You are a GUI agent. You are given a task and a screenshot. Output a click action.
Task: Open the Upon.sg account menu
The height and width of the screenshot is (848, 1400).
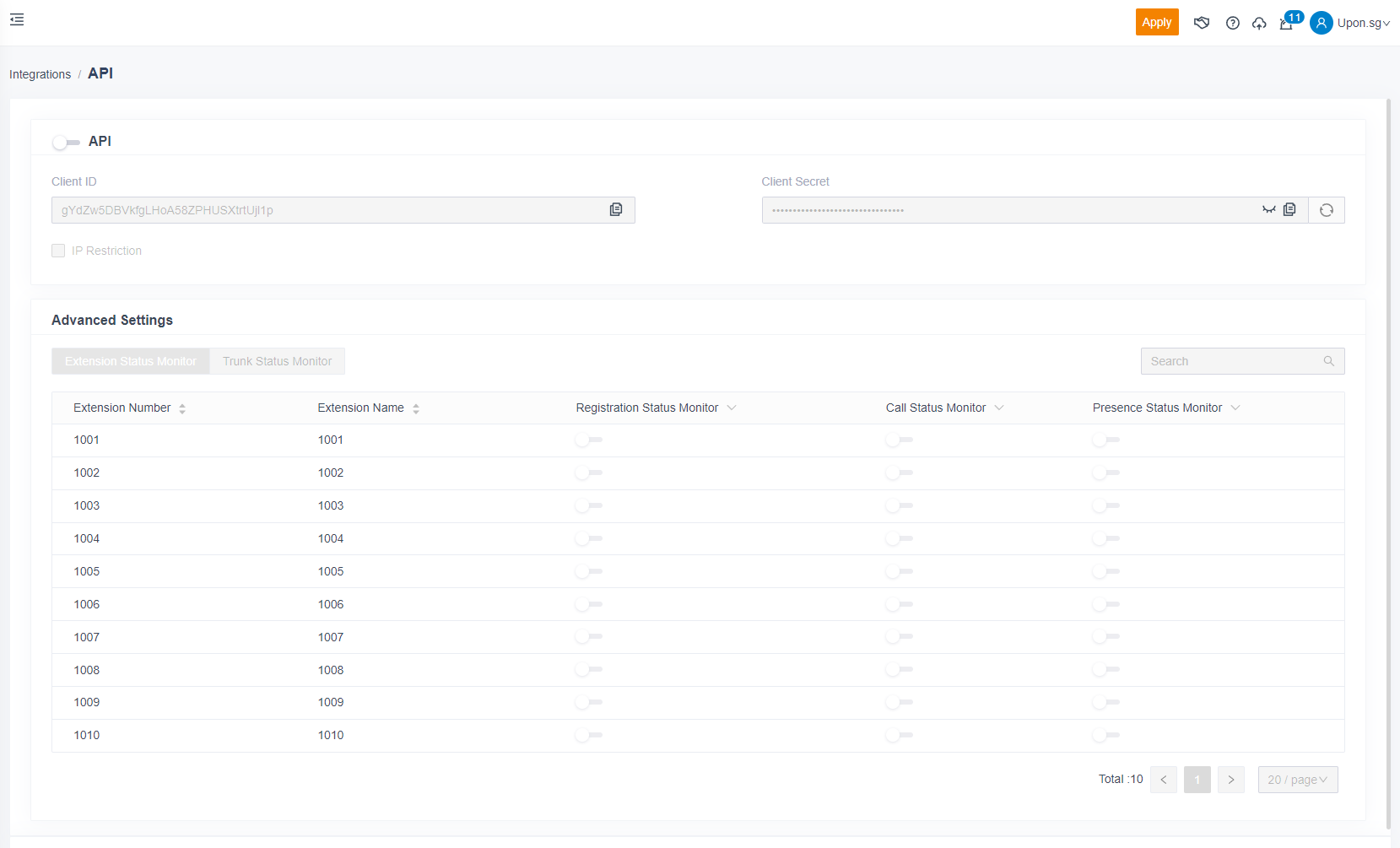[1350, 23]
